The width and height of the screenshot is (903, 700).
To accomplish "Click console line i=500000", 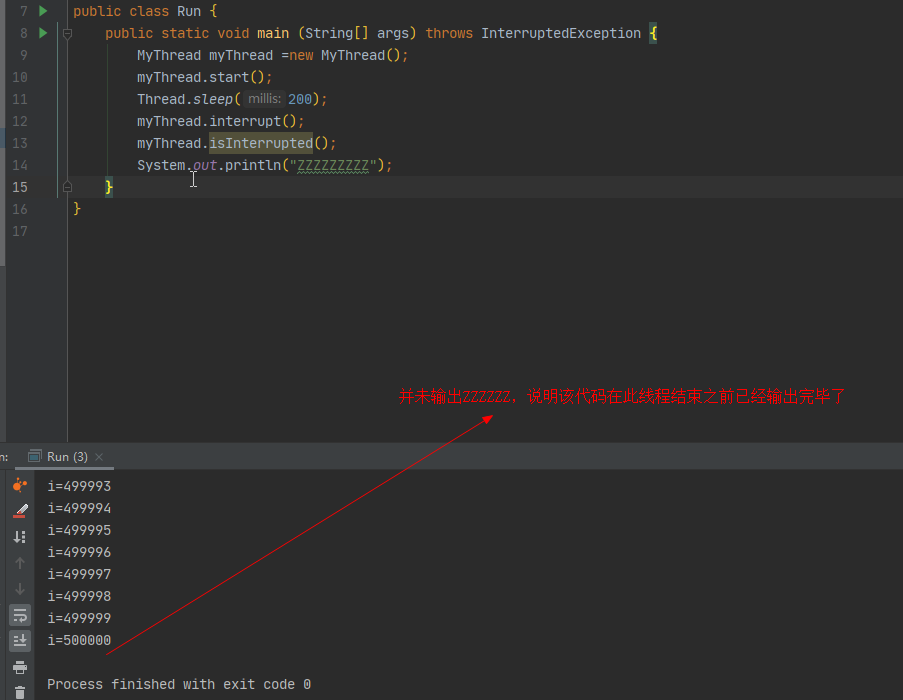I will [x=79, y=640].
